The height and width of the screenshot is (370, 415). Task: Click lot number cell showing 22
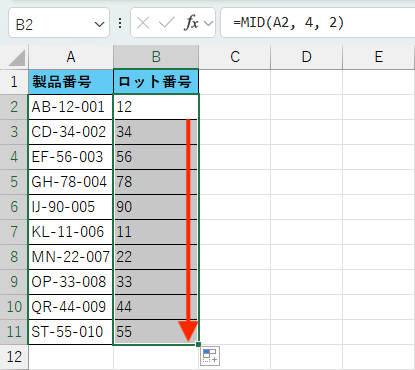tap(156, 257)
